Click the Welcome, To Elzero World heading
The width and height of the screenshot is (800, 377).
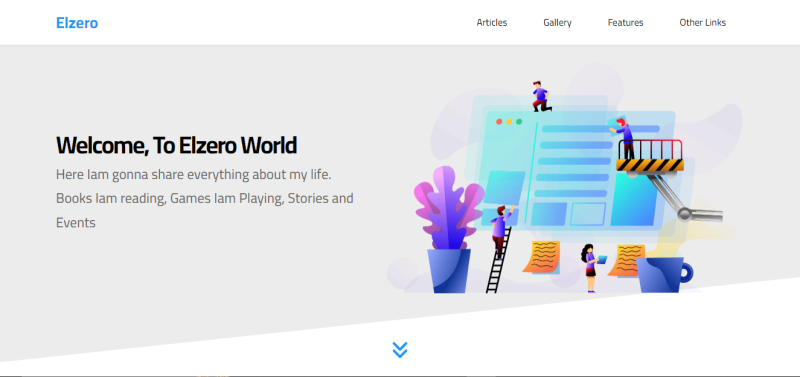tap(176, 145)
